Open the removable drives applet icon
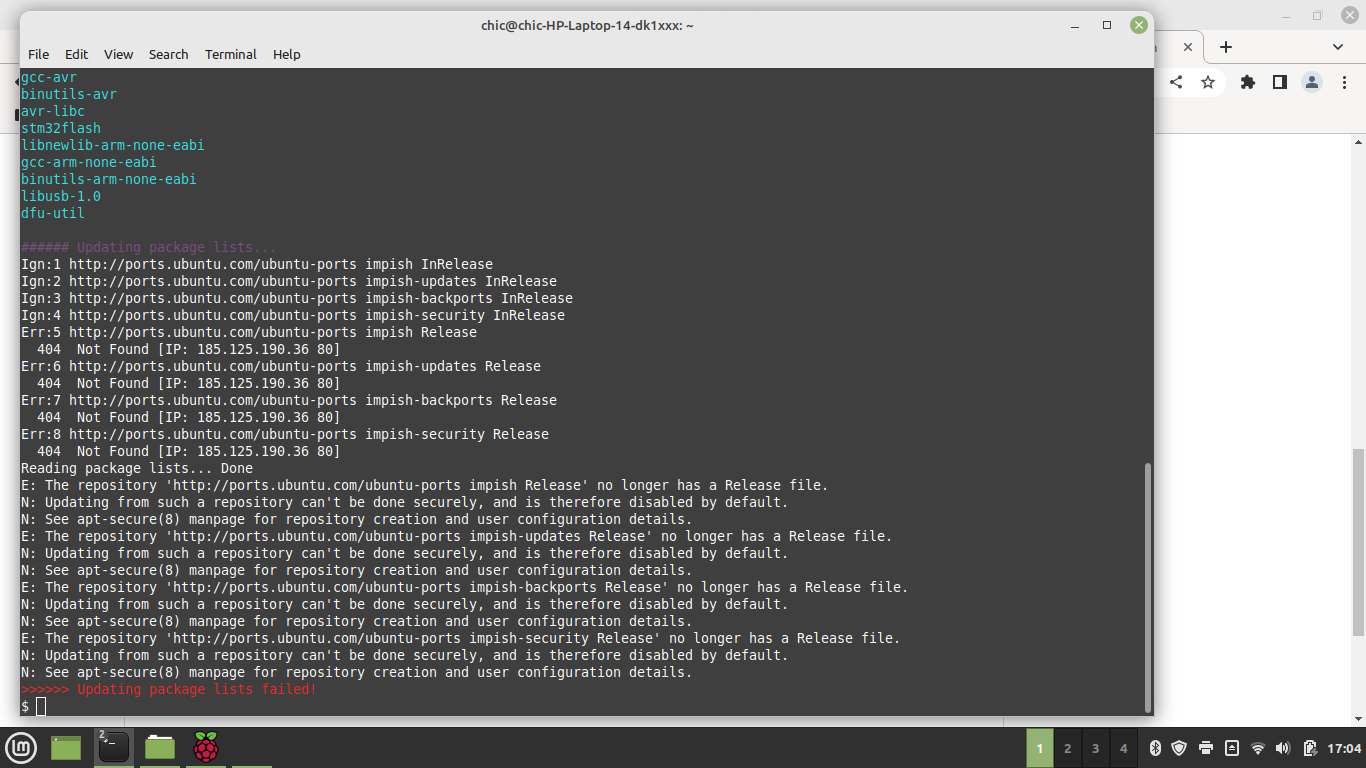The height and width of the screenshot is (768, 1366). [1232, 748]
